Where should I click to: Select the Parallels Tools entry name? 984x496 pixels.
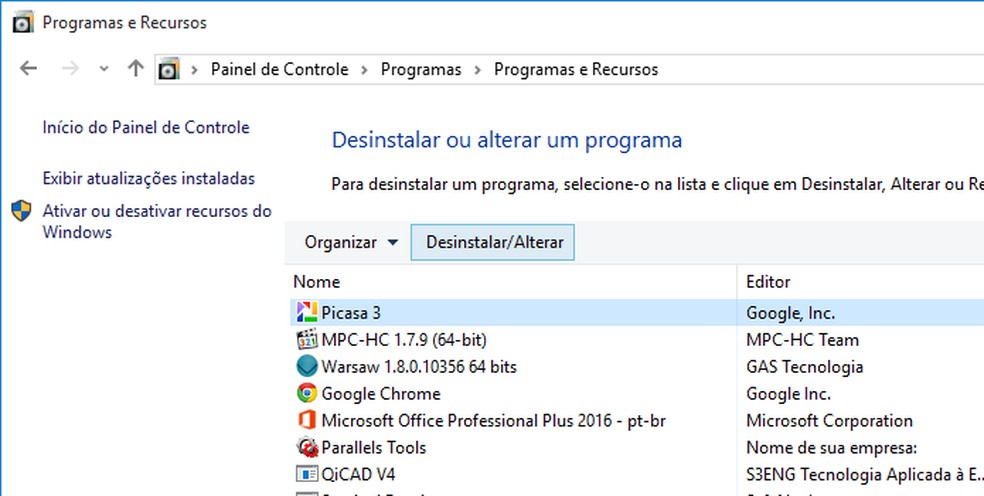click(373, 447)
